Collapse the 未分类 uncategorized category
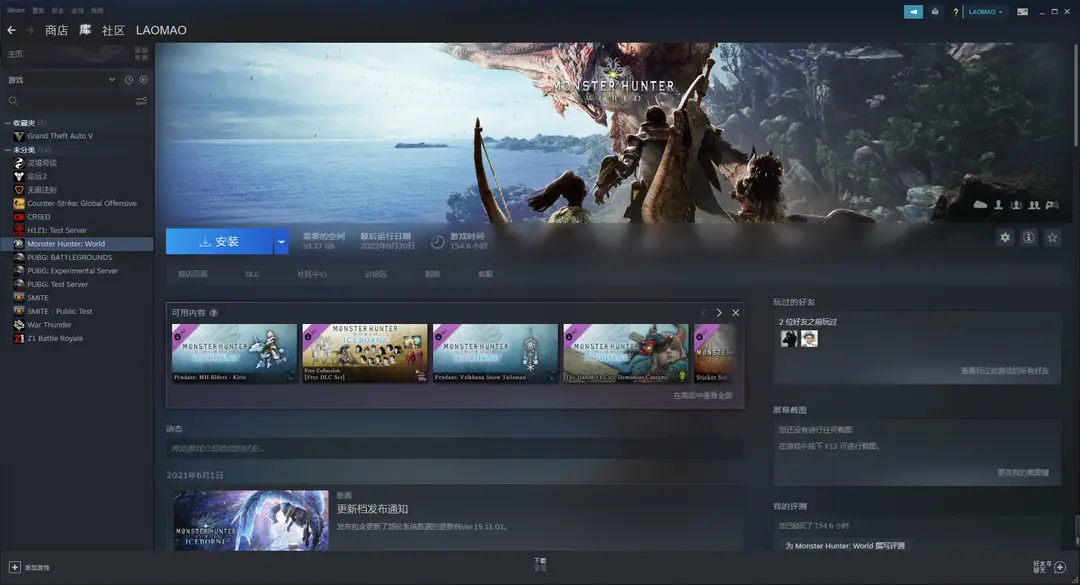This screenshot has width=1080, height=585. tap(8, 150)
